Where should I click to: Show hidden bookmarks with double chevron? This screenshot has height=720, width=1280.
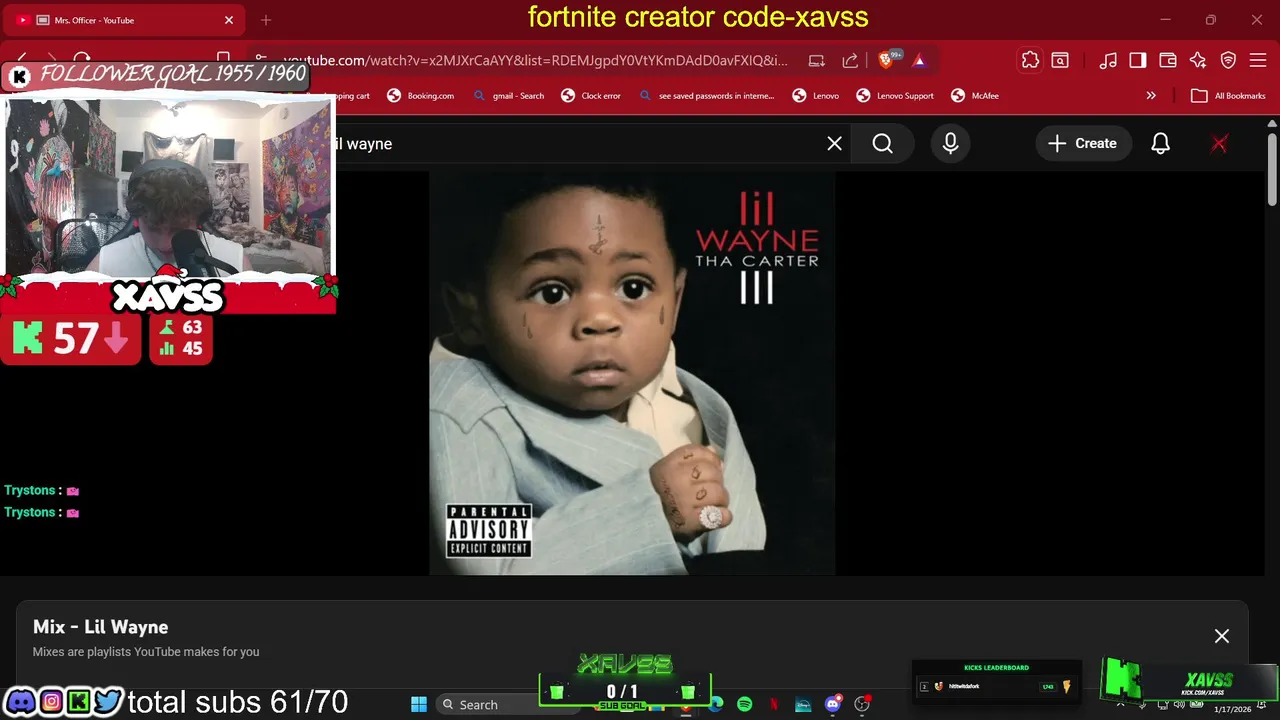click(1151, 96)
